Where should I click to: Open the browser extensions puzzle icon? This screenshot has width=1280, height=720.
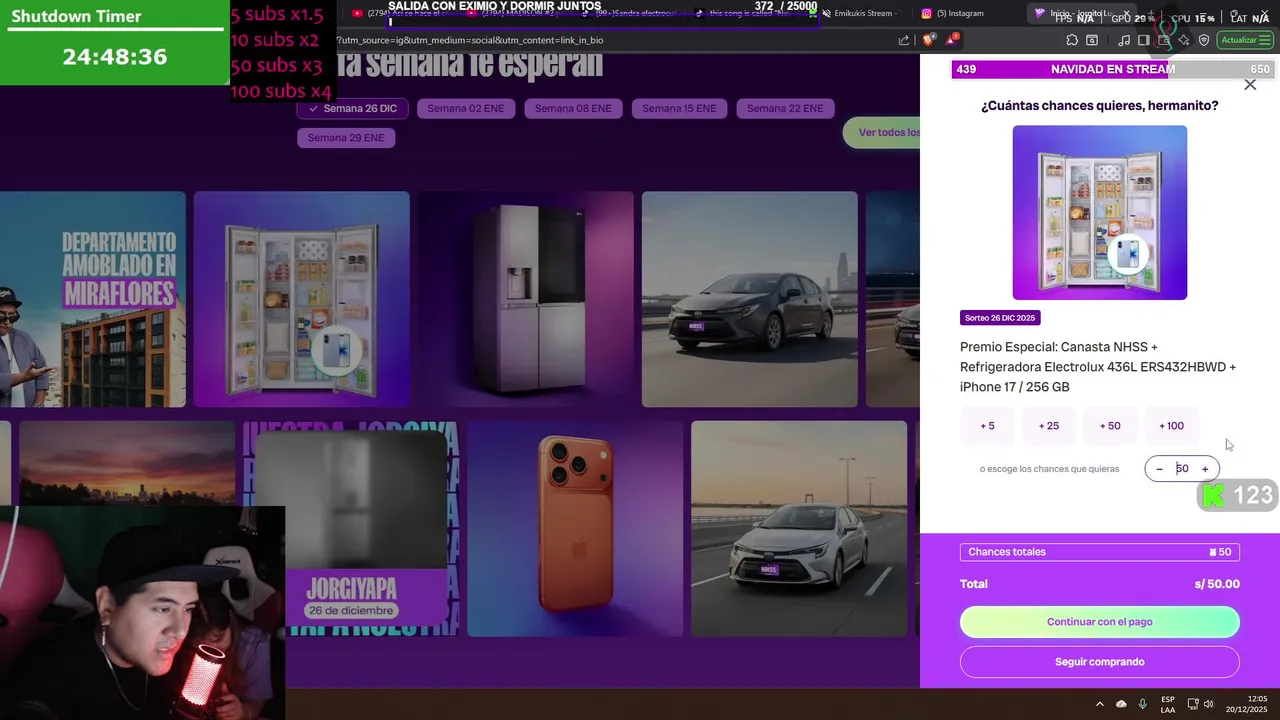1072,40
